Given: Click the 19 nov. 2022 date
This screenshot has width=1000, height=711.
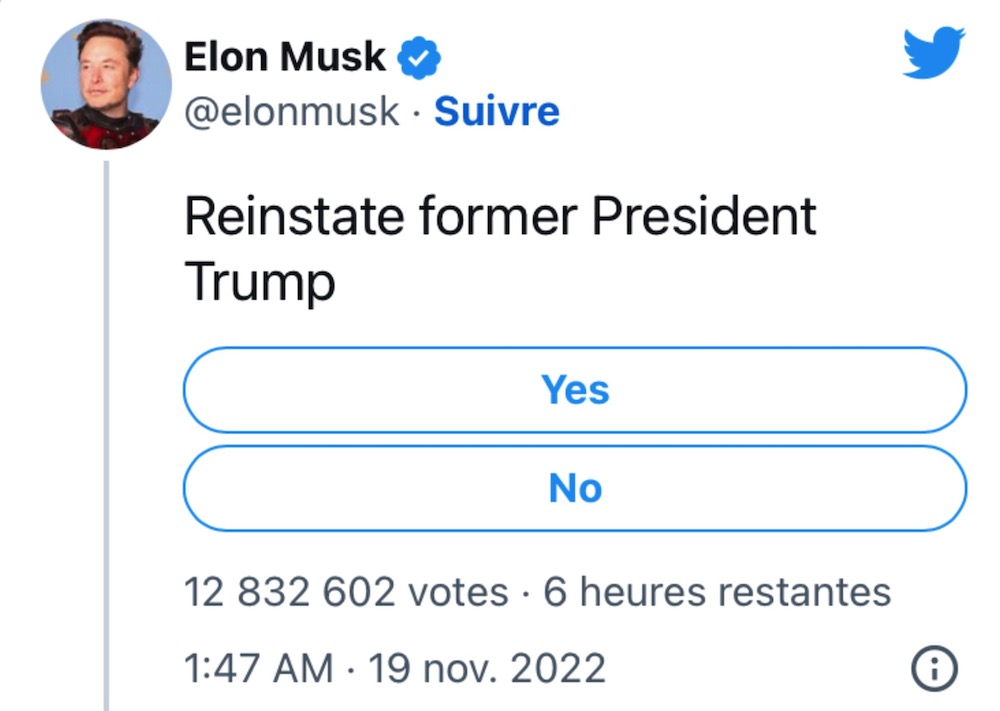Looking at the screenshot, I should coord(487,668).
